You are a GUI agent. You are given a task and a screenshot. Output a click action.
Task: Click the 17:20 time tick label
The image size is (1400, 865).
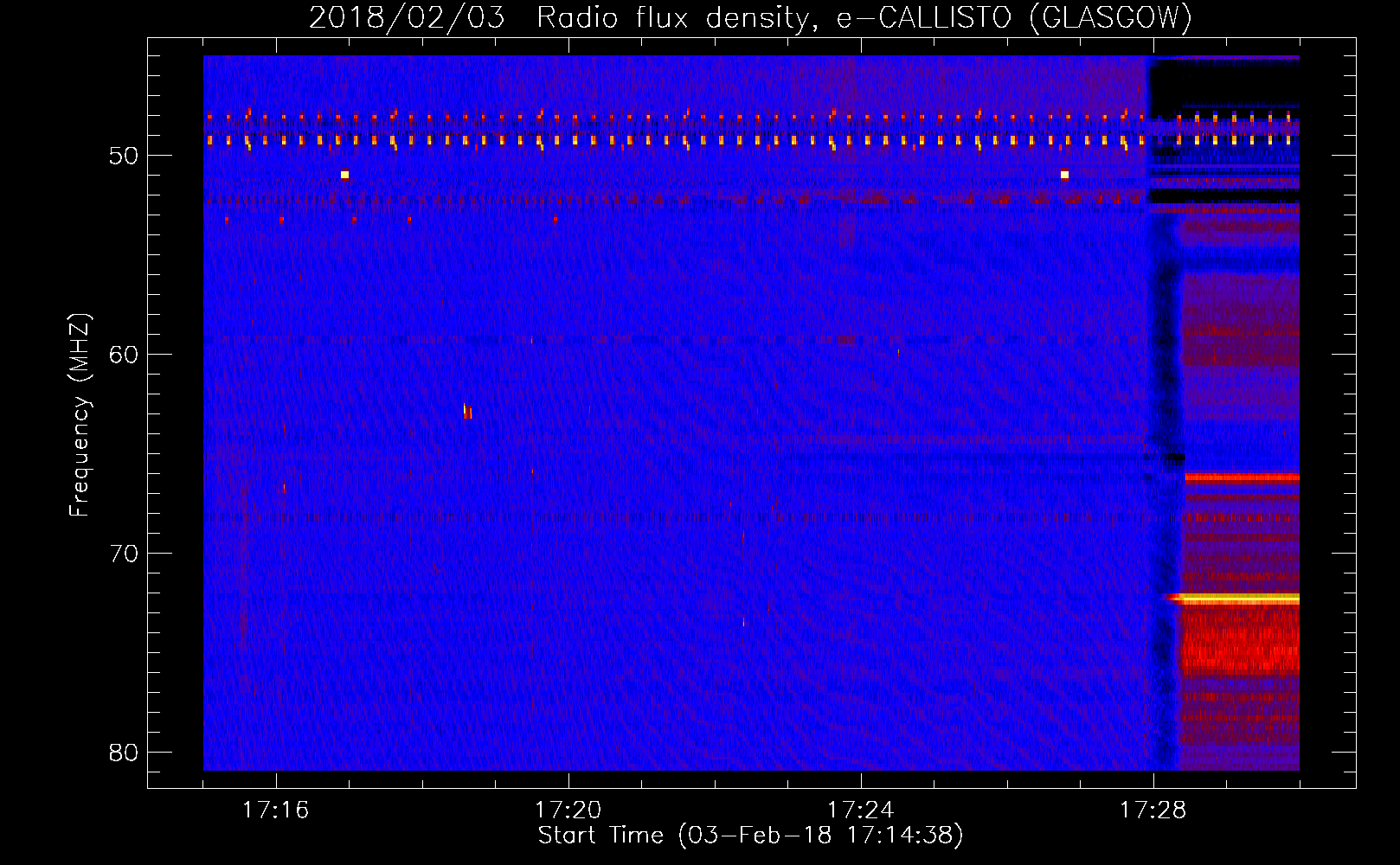point(568,811)
